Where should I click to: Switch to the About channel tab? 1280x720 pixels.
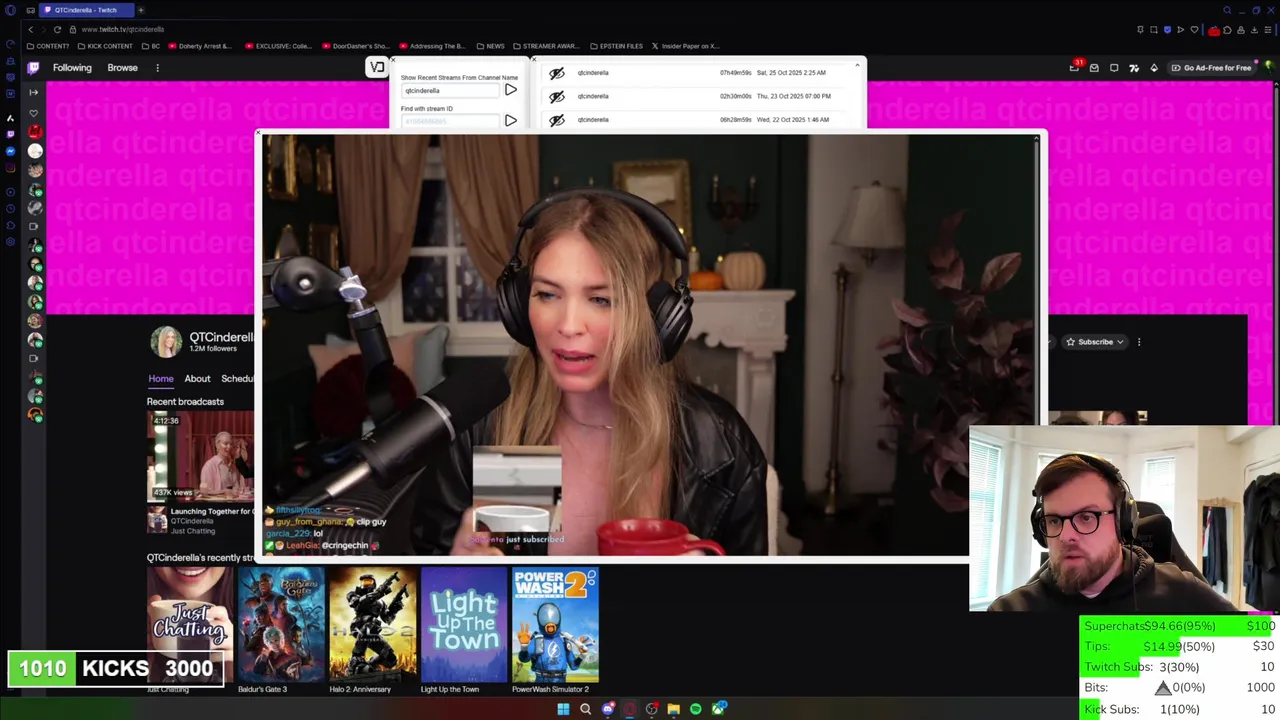[197, 379]
